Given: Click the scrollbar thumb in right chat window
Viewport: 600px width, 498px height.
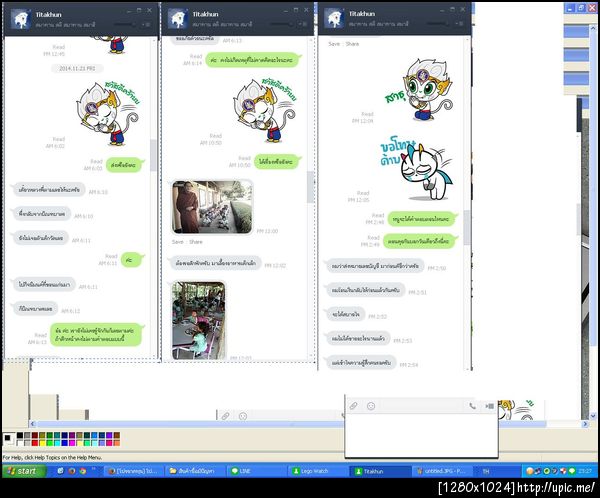Looking at the screenshot, I should click(467, 228).
